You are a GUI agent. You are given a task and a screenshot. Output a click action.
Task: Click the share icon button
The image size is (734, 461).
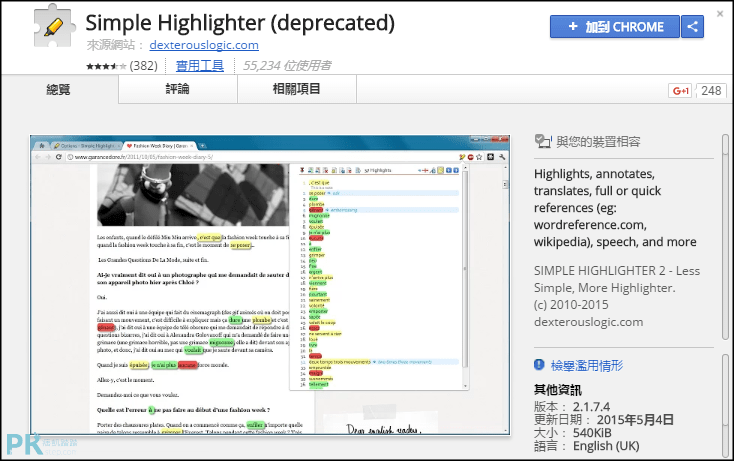tap(692, 27)
